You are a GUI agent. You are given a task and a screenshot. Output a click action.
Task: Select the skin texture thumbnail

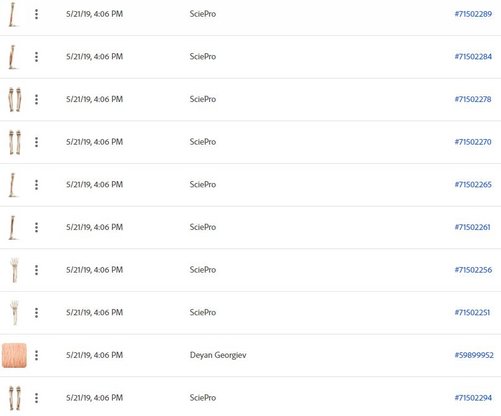point(14,355)
